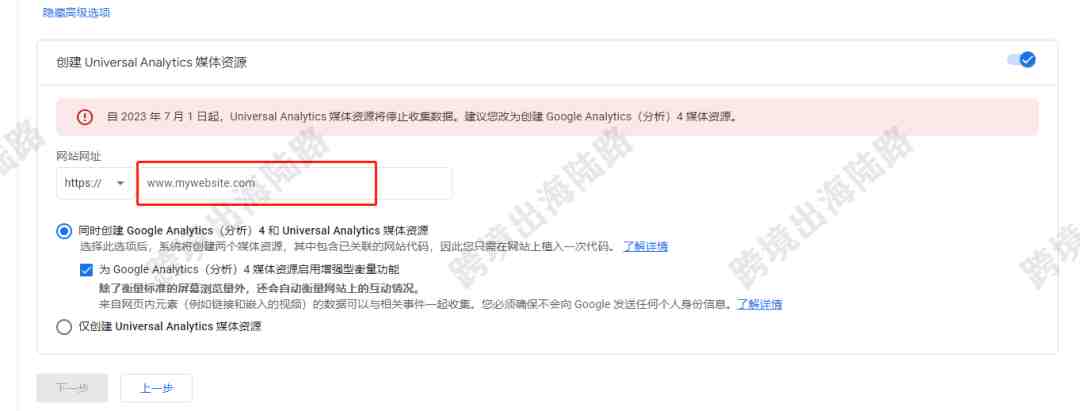This screenshot has height=411, width=1080.
Task: Click label 同时创建 Google Analytics 4 和 Universal Analytics
Action: click(254, 230)
